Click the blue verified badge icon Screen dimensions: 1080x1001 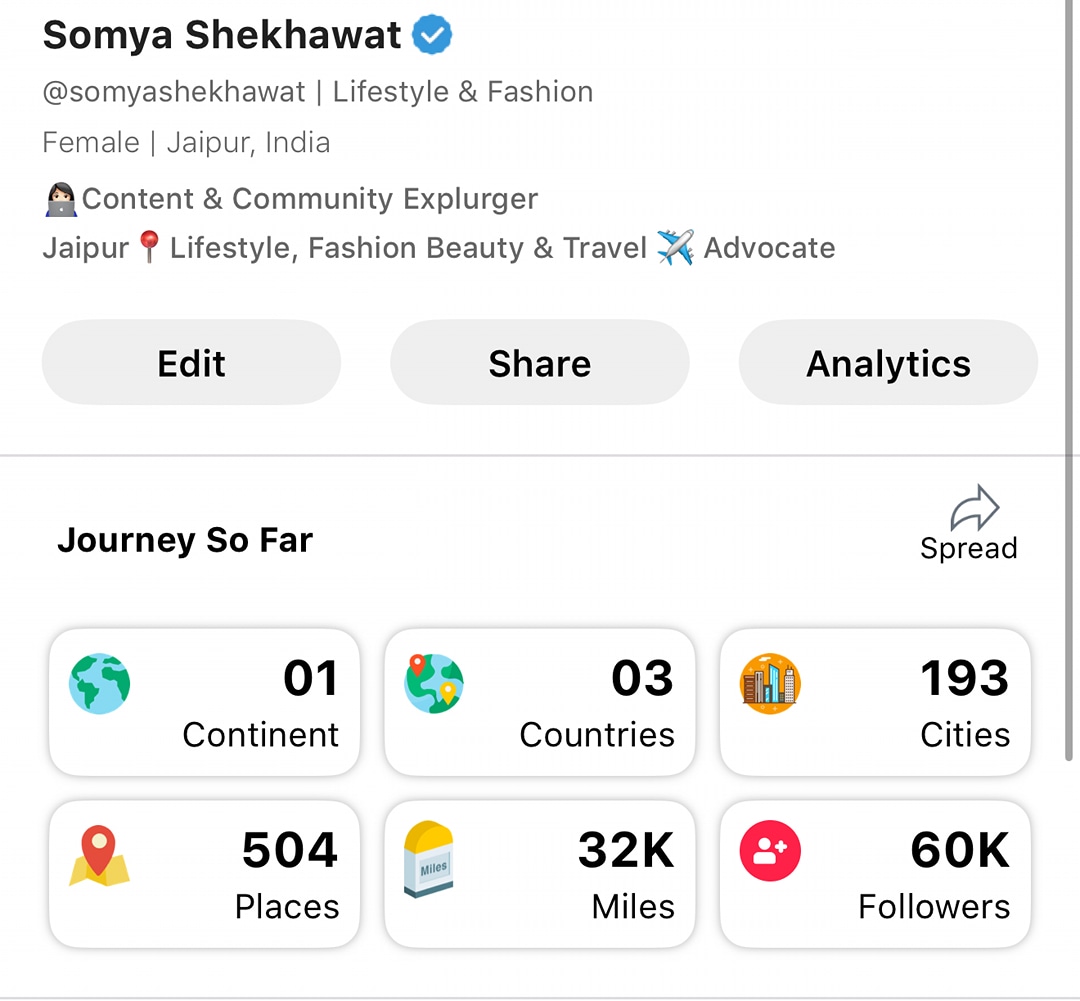(x=432, y=34)
